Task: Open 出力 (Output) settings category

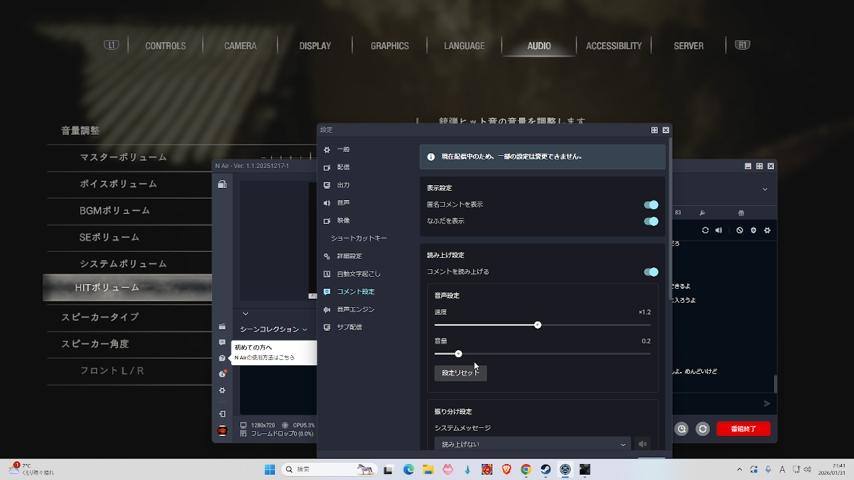Action: click(343, 185)
